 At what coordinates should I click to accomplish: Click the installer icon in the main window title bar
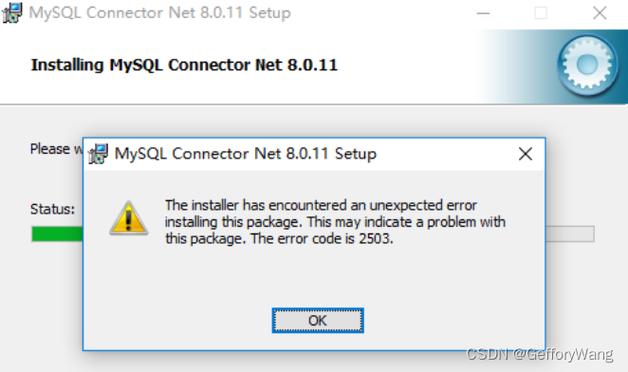[12, 13]
